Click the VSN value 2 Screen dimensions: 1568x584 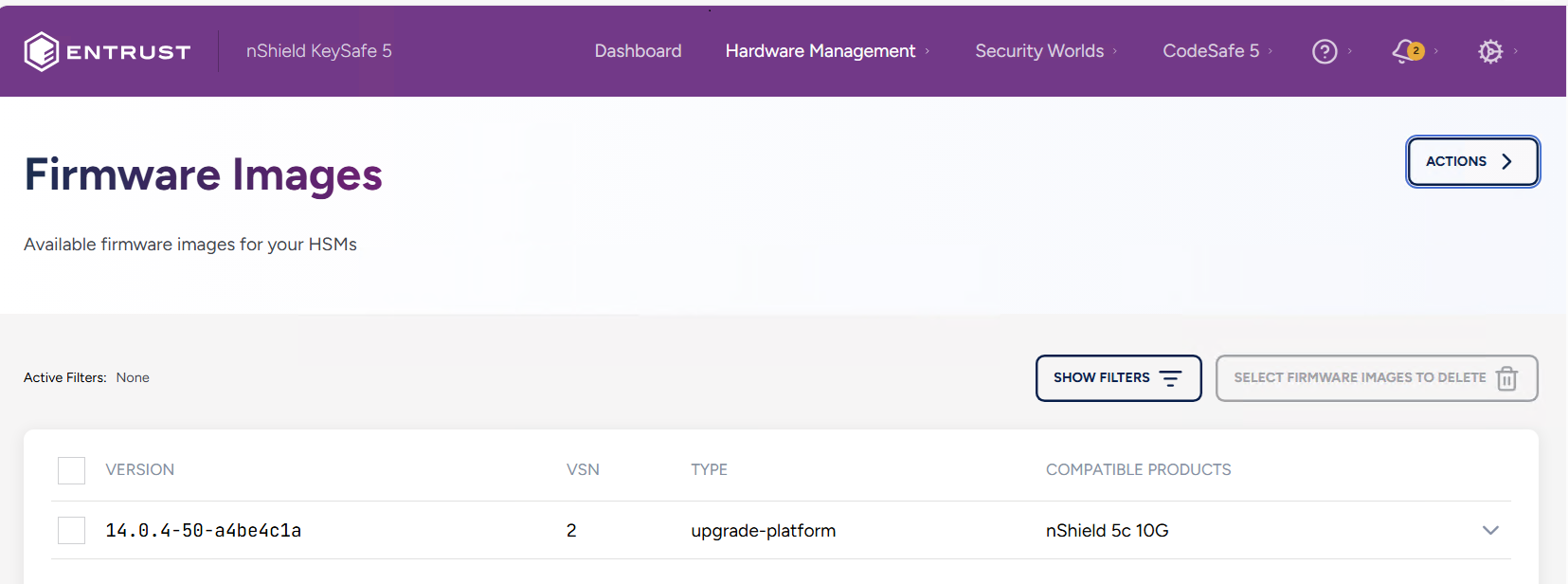click(571, 531)
